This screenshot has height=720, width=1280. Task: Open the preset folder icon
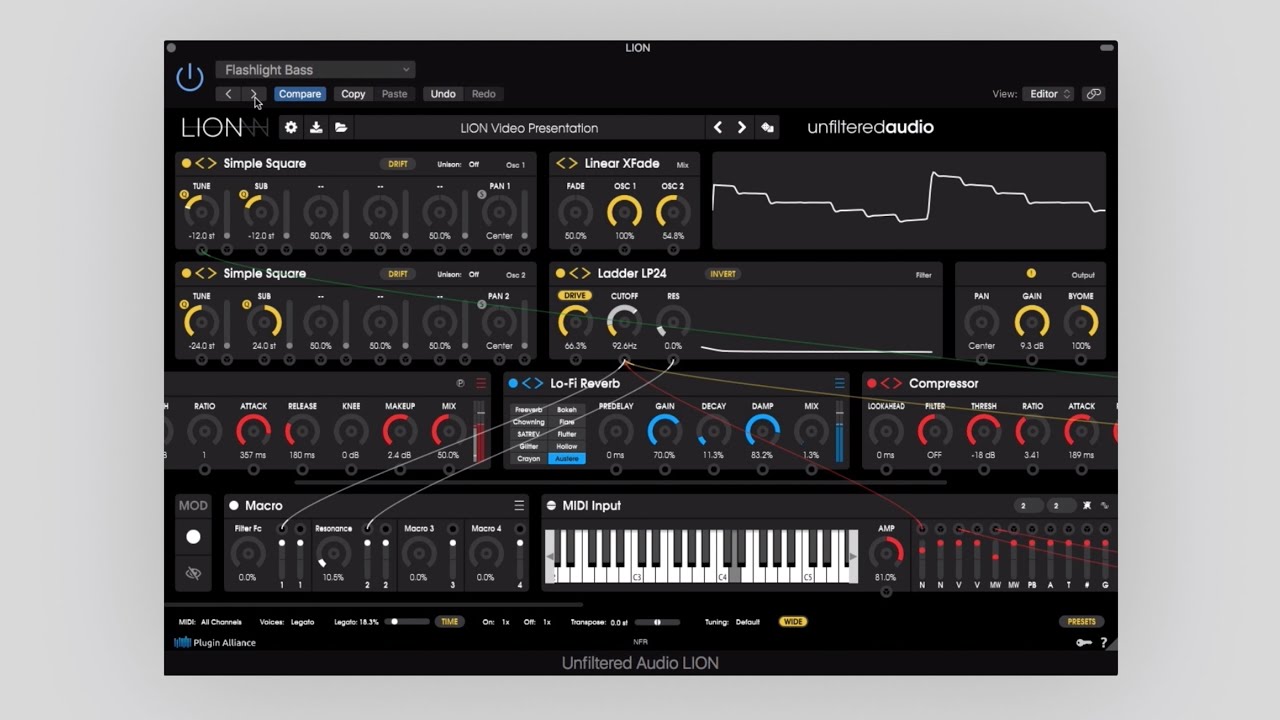tap(341, 127)
